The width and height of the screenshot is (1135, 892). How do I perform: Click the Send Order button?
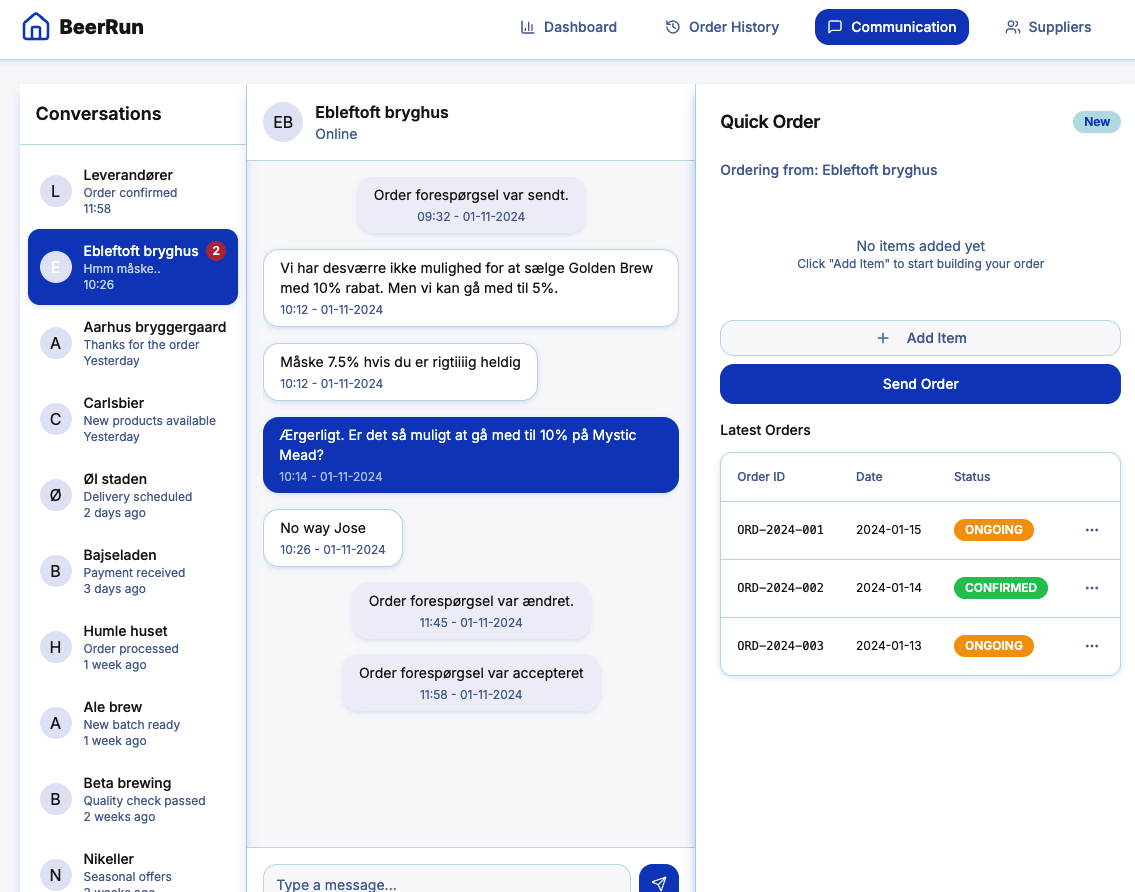tap(920, 384)
